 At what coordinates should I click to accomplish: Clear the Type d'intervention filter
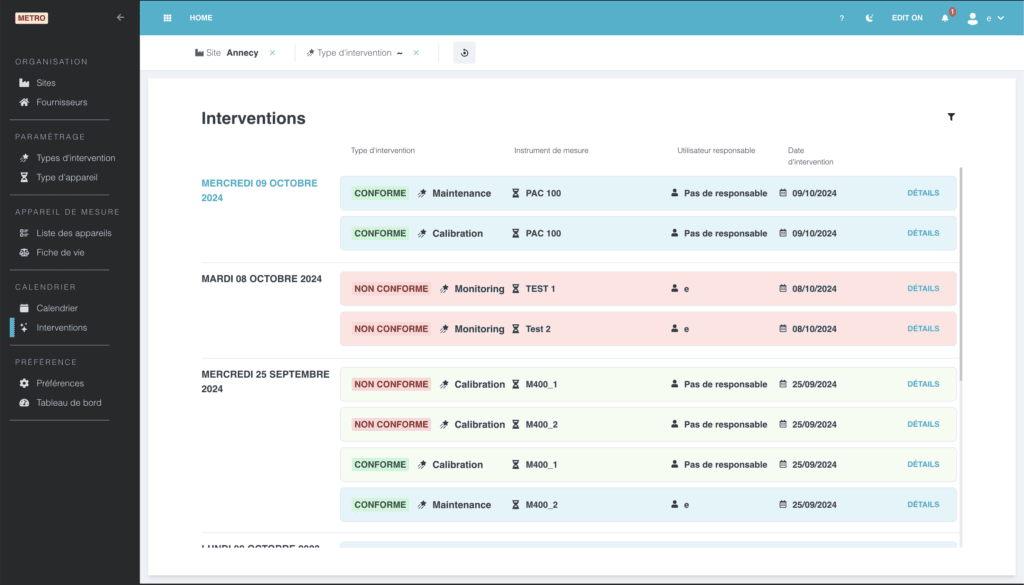pos(416,53)
